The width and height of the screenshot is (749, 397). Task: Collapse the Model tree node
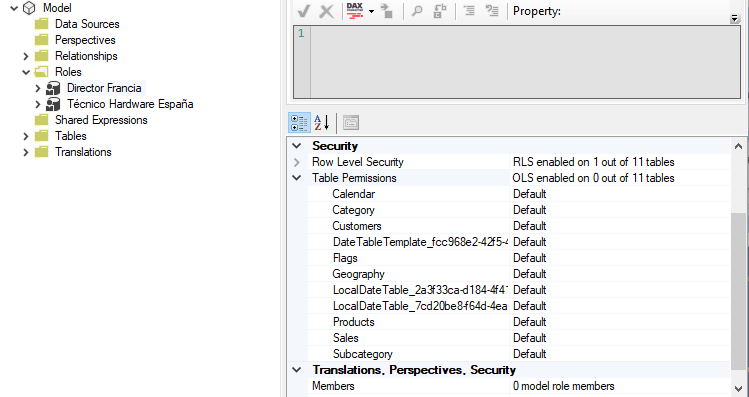tap(14, 8)
